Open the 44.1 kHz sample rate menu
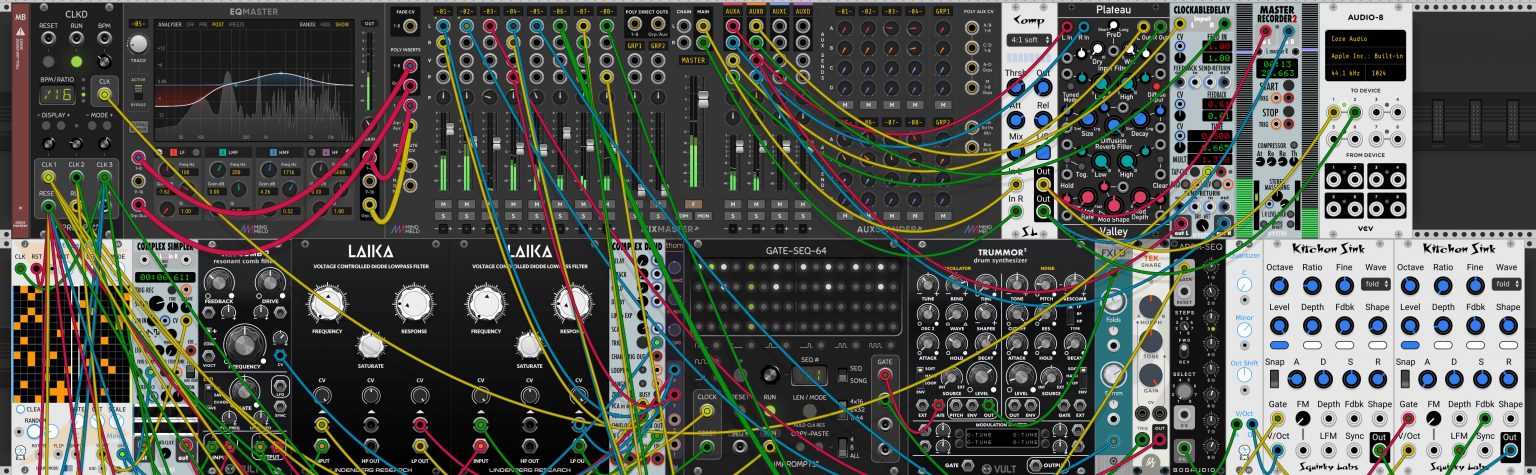Screen dimensions: 1536x475 click(x=1345, y=73)
